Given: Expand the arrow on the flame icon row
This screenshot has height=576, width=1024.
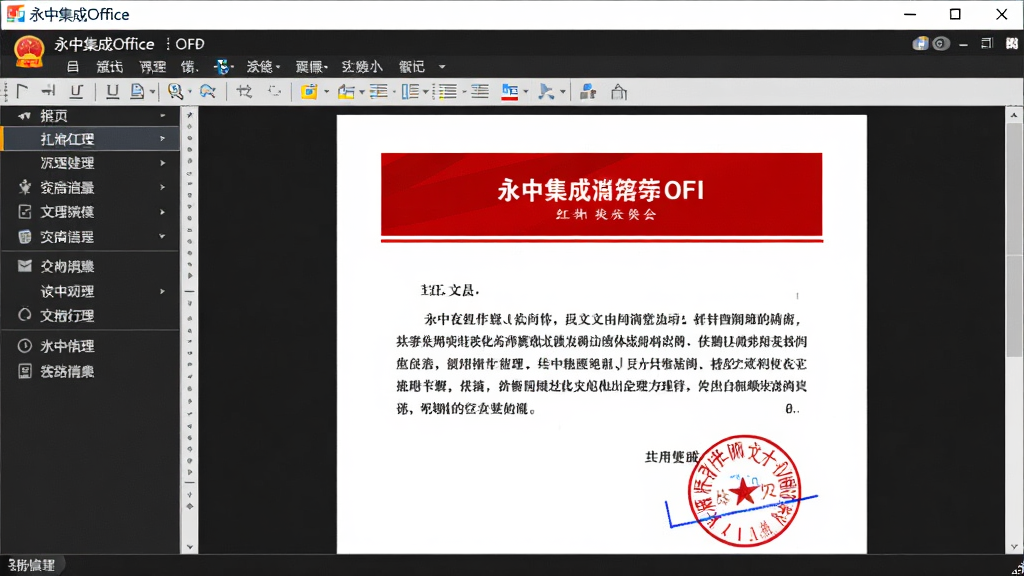Looking at the screenshot, I should point(163,187).
